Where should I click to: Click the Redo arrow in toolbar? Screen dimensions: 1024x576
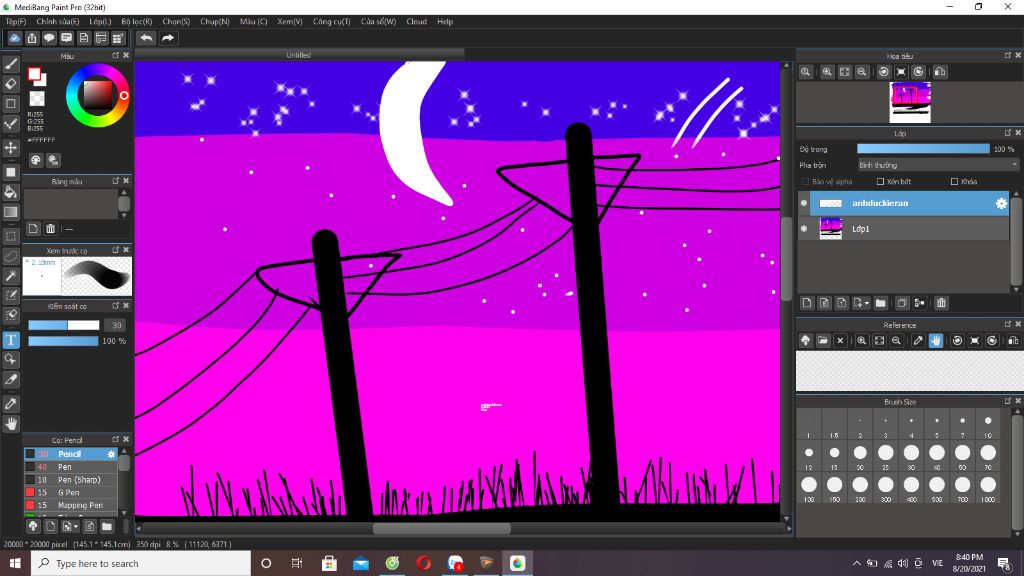pyautogui.click(x=168, y=38)
